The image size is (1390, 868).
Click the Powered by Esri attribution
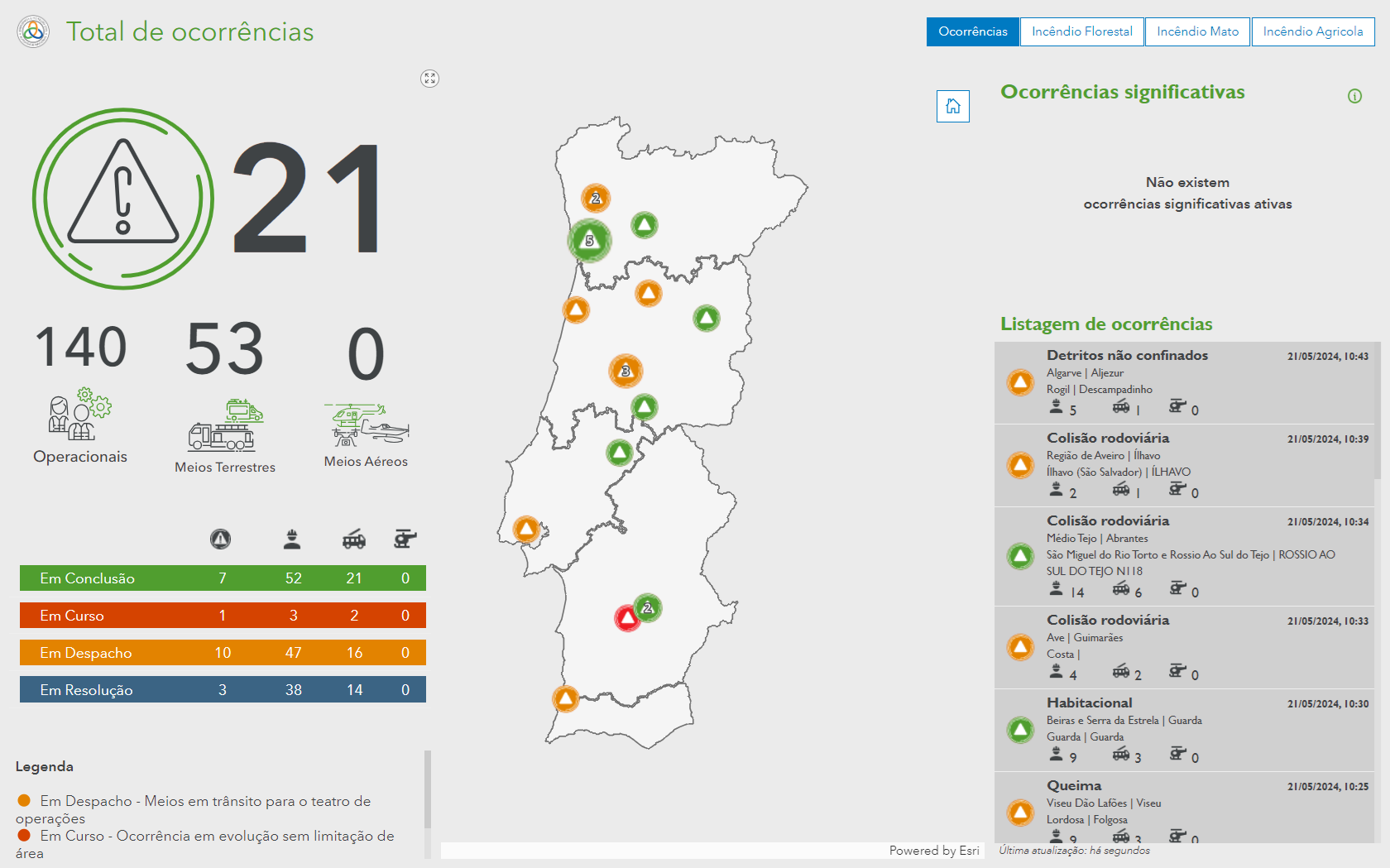pyautogui.click(x=933, y=851)
